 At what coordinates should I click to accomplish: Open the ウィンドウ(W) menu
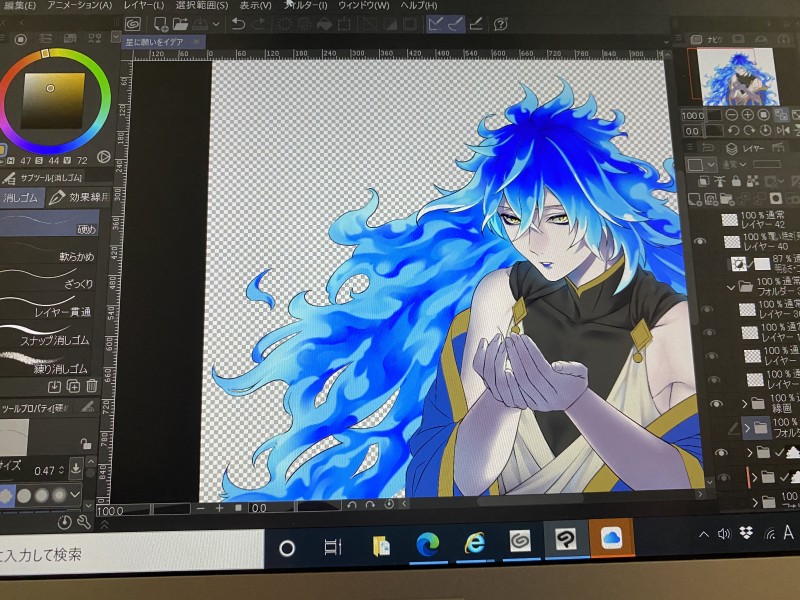363,6
